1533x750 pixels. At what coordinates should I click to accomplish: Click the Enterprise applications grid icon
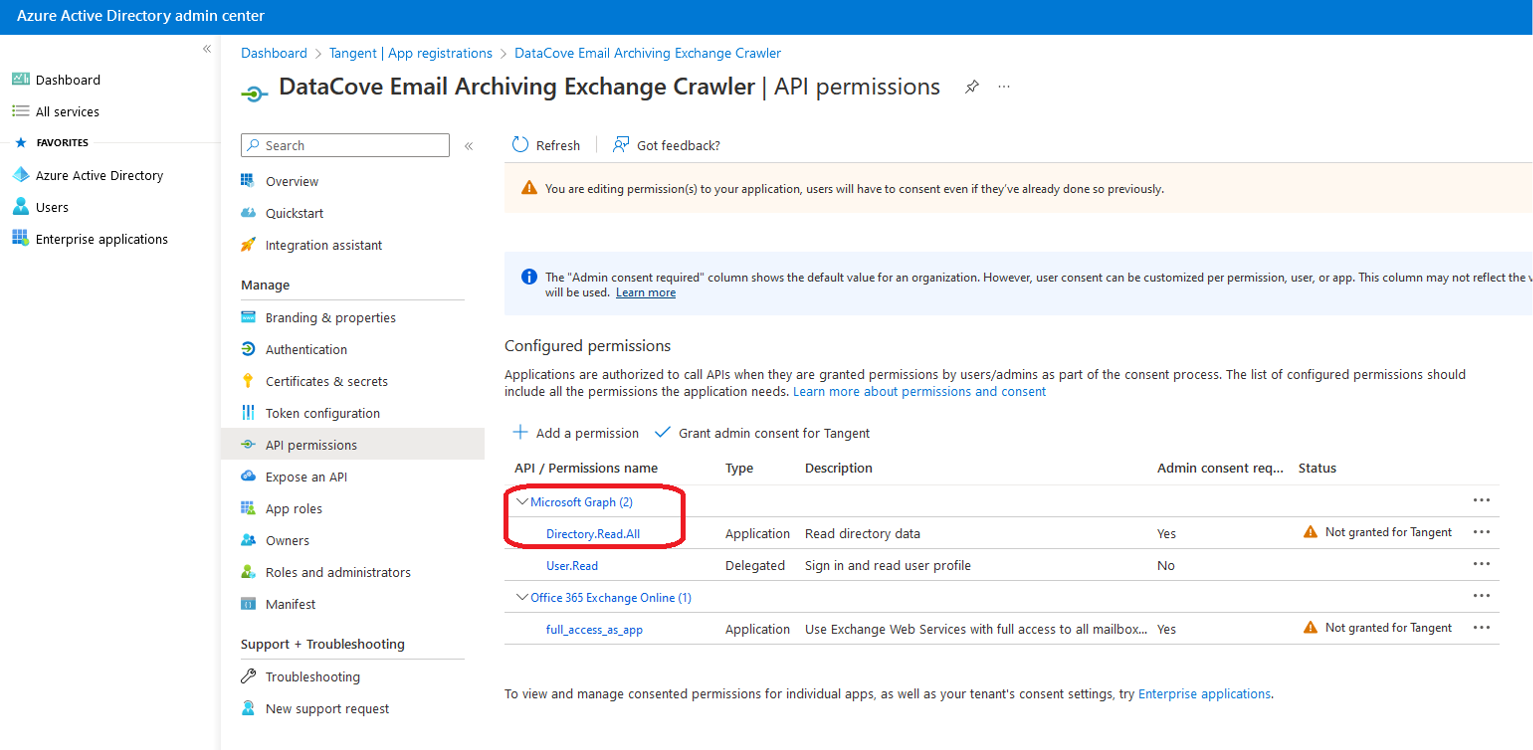[x=20, y=239]
